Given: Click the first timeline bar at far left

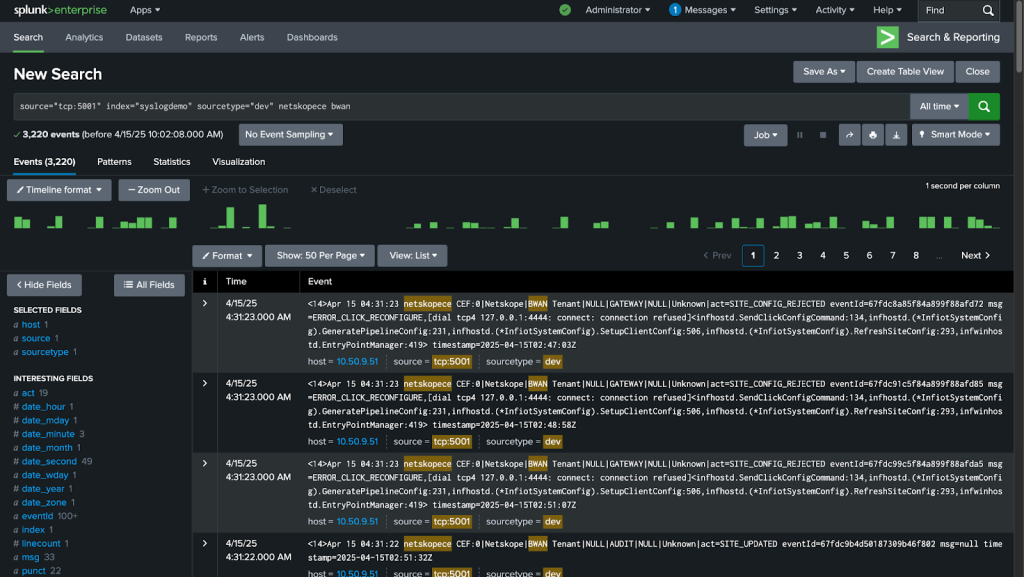Looking at the screenshot, I should coord(18,222).
